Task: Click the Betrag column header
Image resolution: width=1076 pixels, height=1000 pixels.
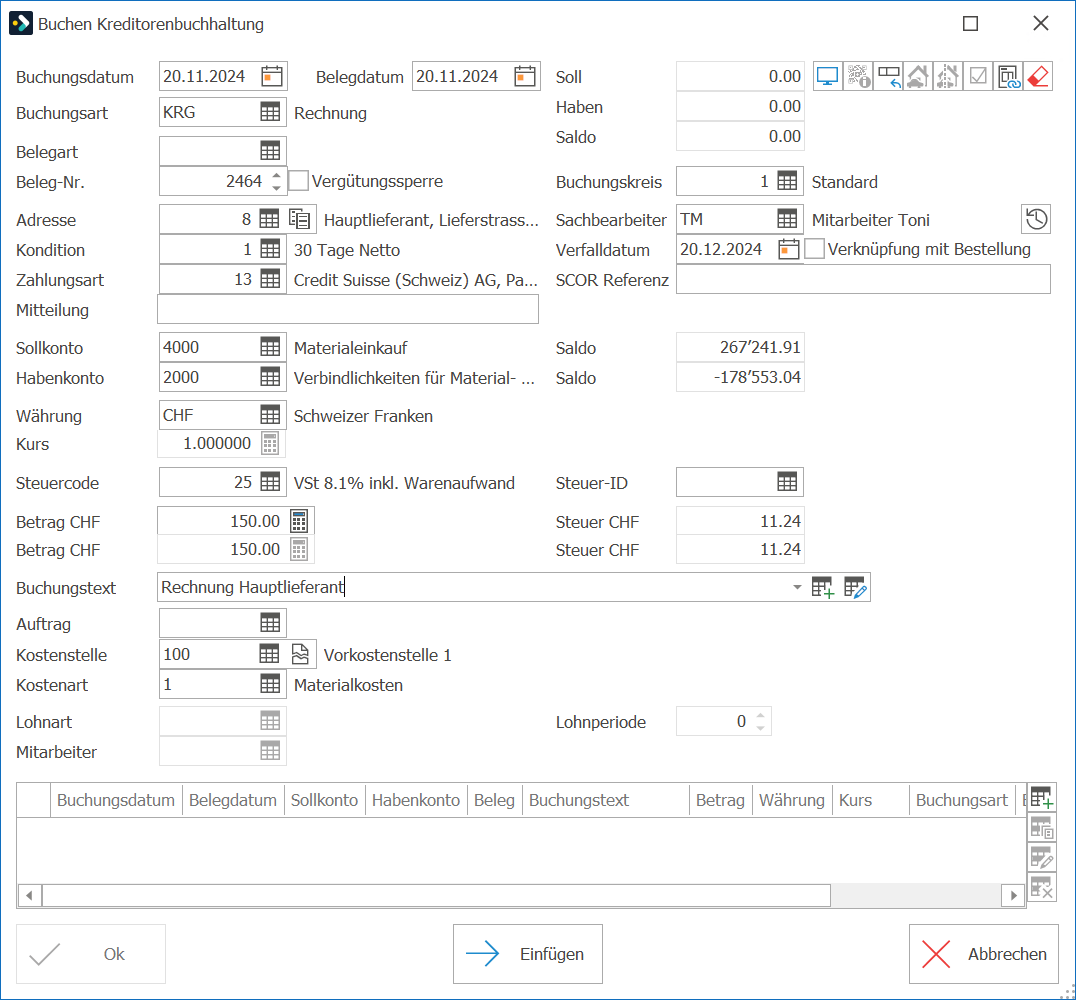Action: tap(720, 800)
